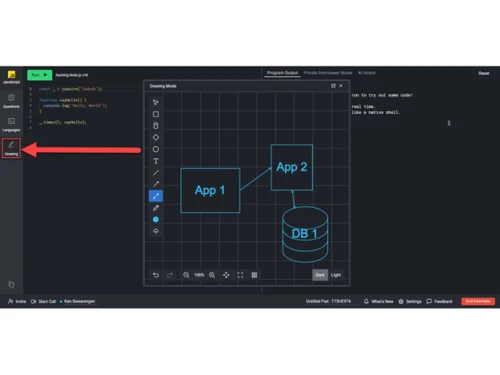
Task: Click the fit-to-screen icon
Action: pyautogui.click(x=240, y=275)
